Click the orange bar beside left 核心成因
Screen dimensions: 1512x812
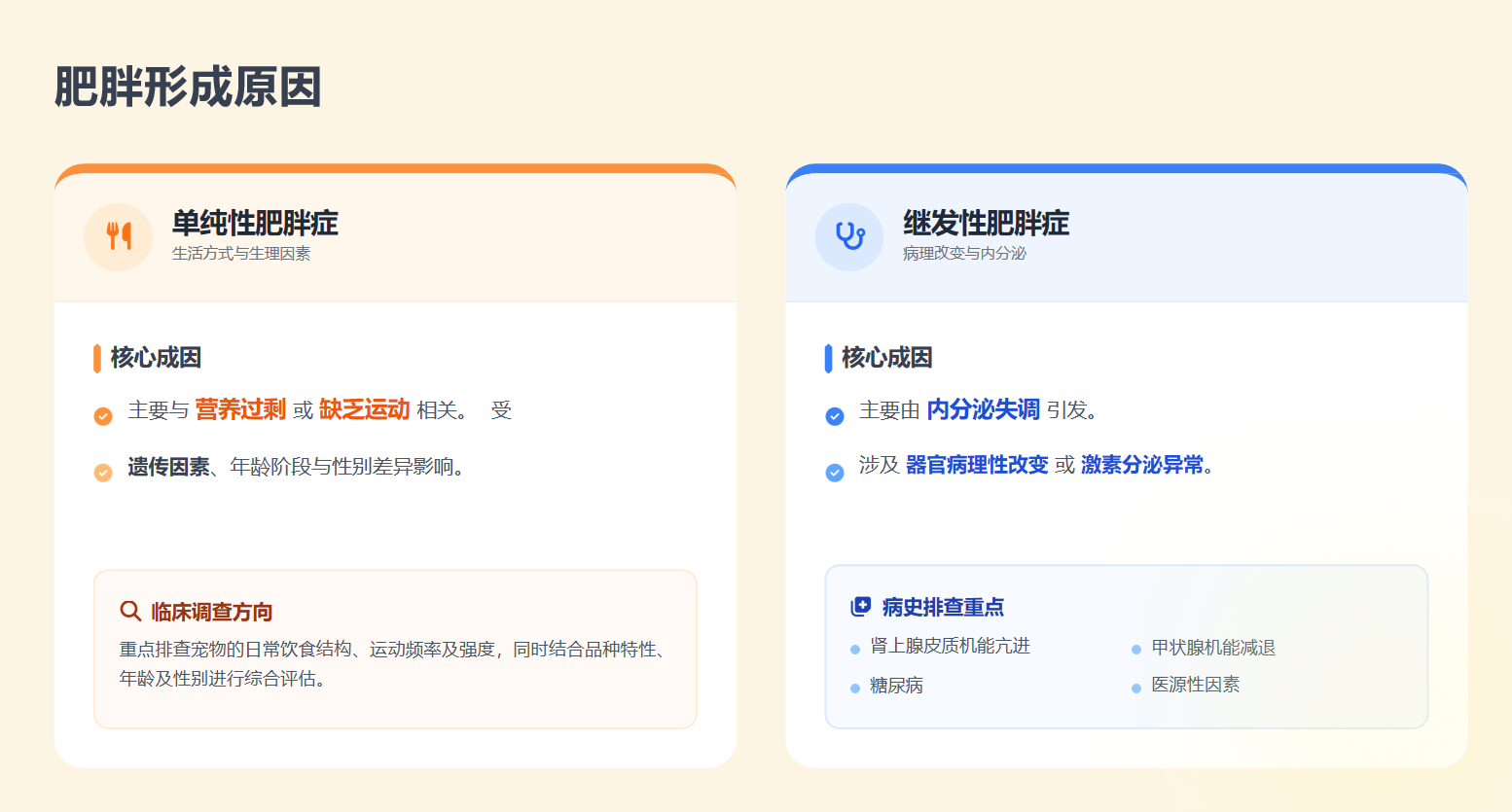click(x=97, y=358)
